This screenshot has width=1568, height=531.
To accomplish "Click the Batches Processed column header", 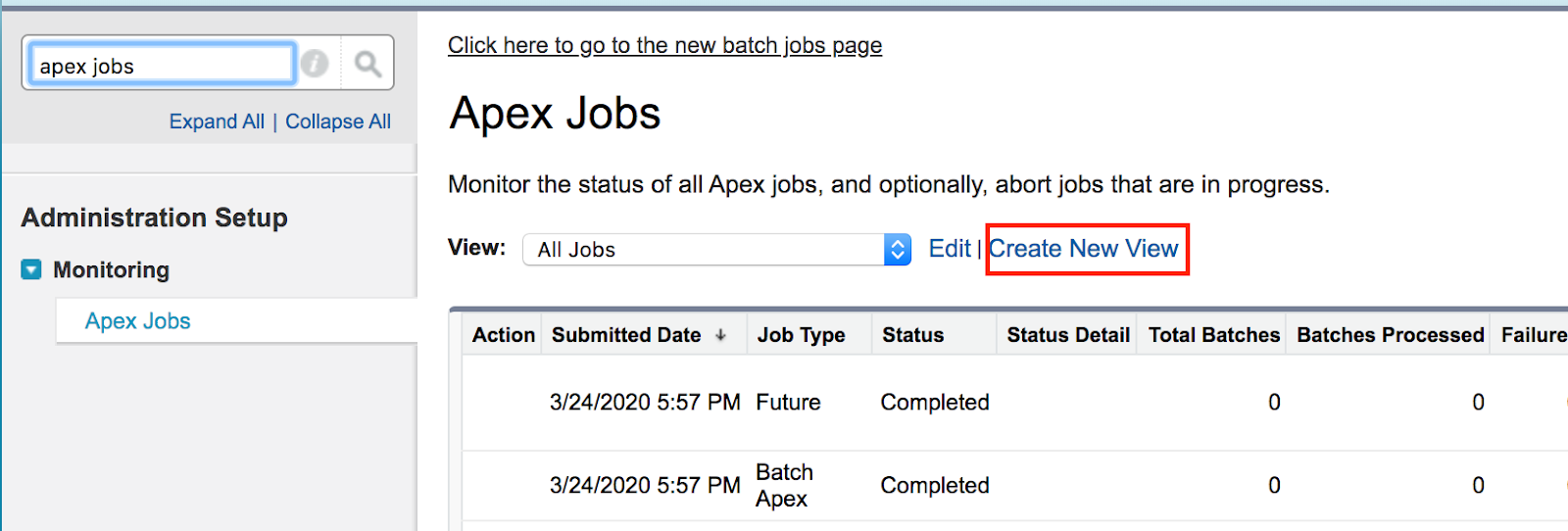I will click(x=1390, y=335).
